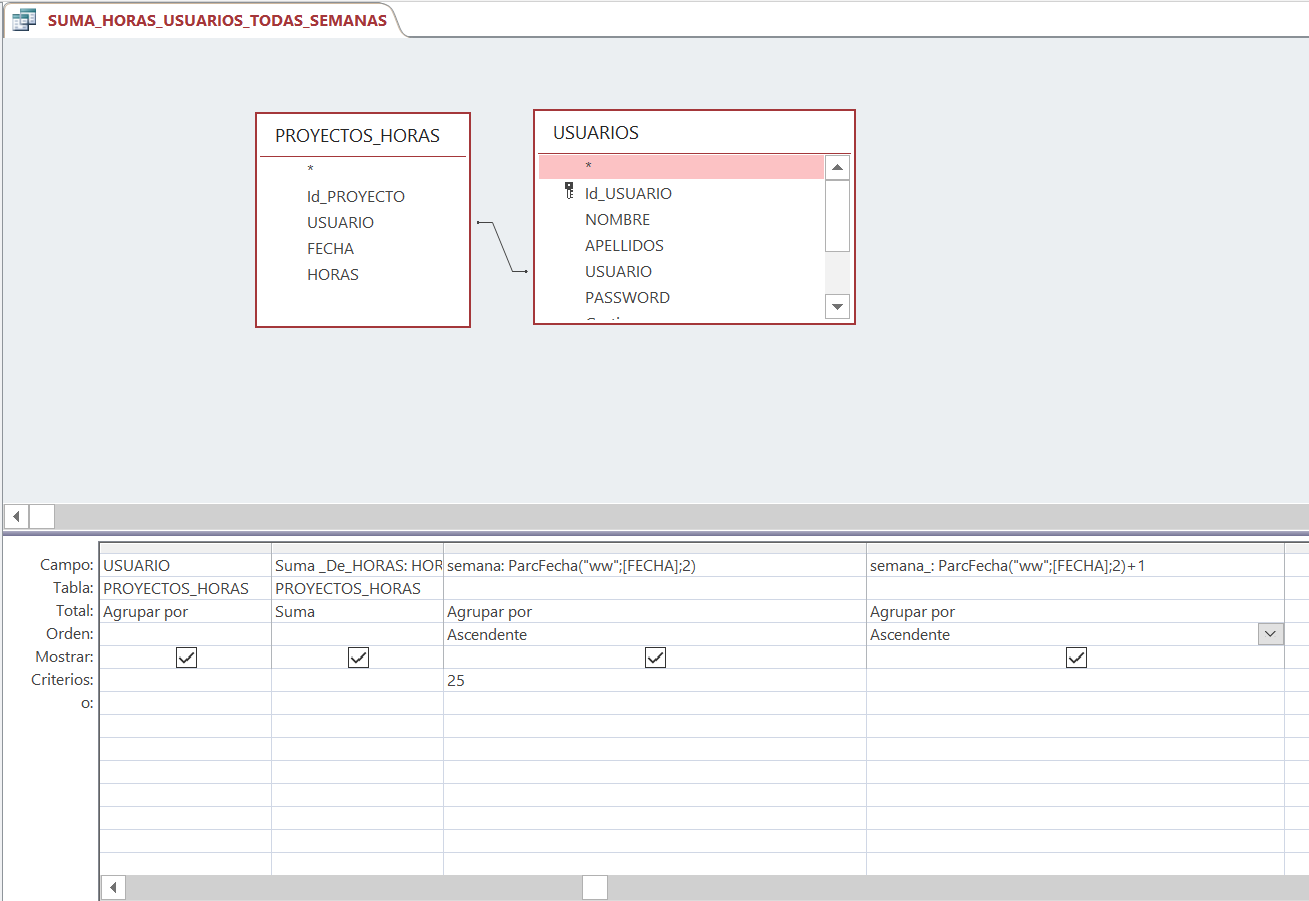Click the join line between the tables

coord(502,246)
